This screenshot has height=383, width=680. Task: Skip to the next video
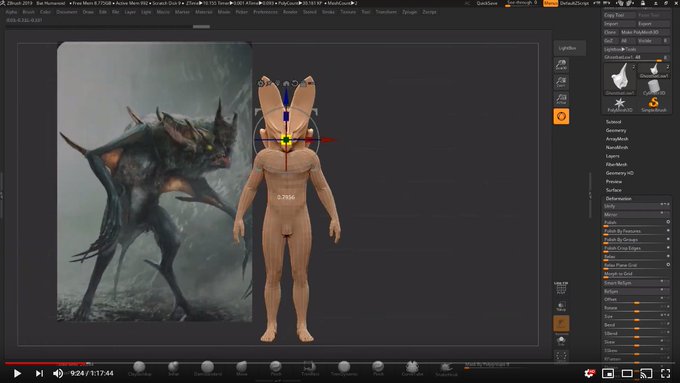(x=39, y=373)
